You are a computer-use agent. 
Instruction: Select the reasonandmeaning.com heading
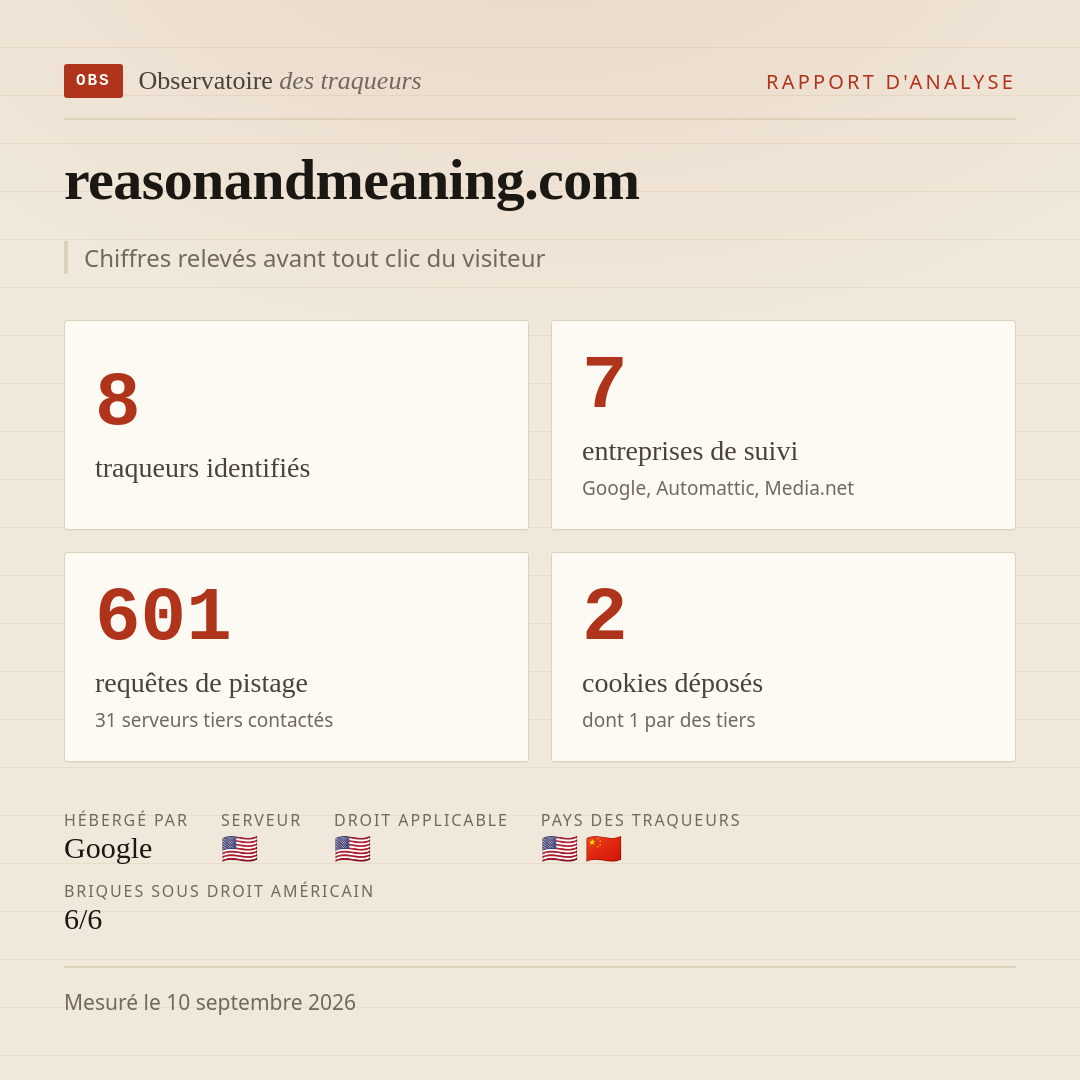tap(352, 181)
